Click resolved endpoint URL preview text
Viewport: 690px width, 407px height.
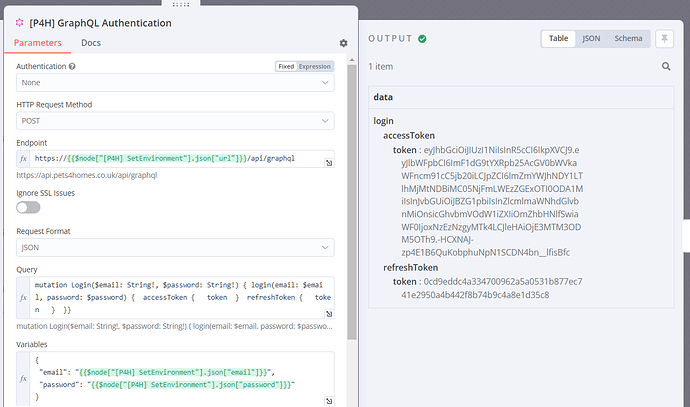(87, 175)
